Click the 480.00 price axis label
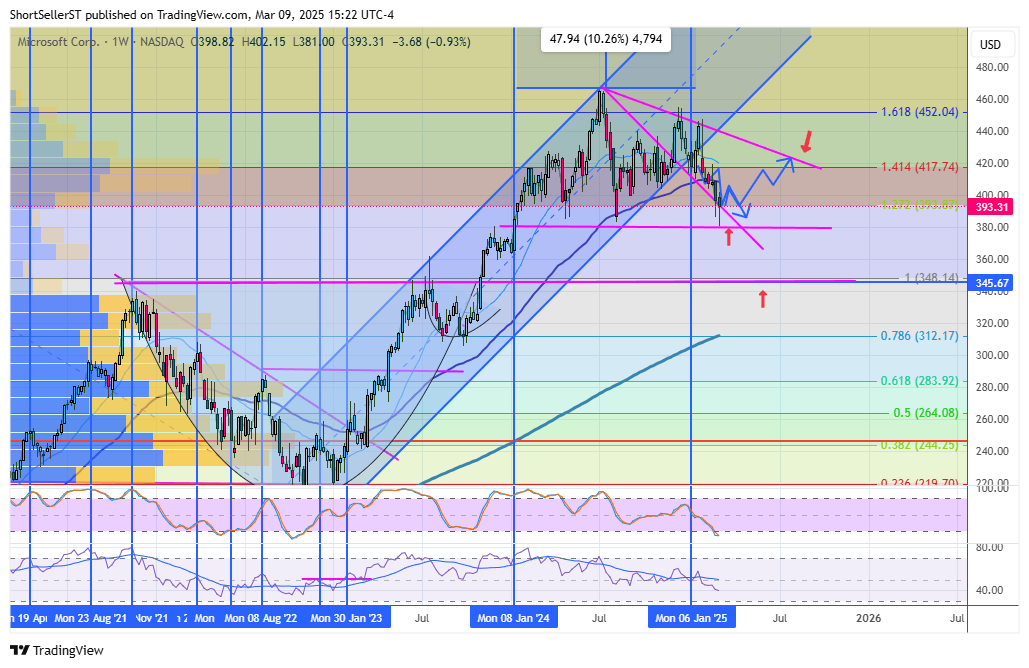The width and height of the screenshot is (1029, 668). tap(992, 67)
